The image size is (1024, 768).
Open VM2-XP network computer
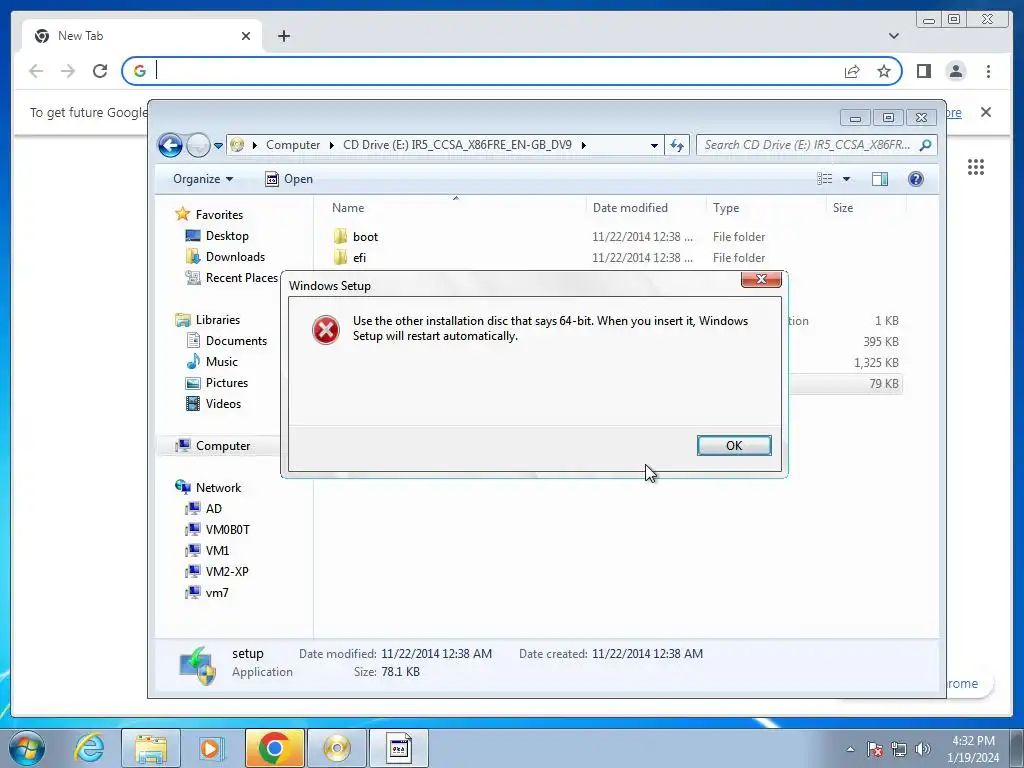(227, 571)
